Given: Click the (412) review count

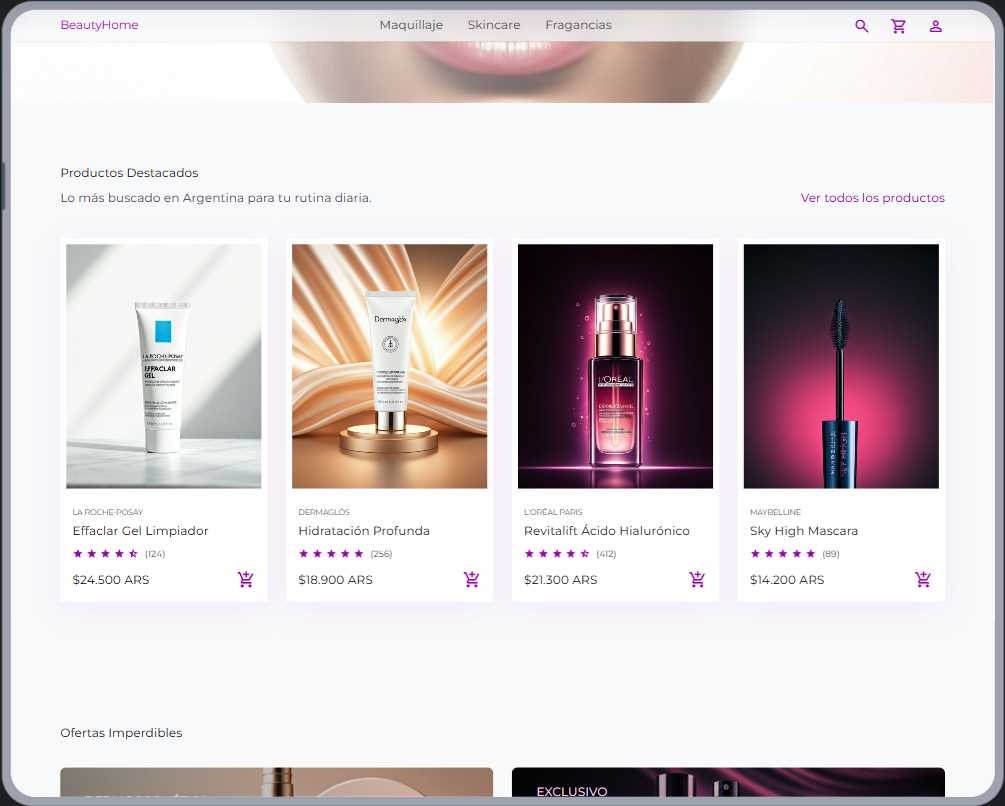Looking at the screenshot, I should click(x=606, y=554).
